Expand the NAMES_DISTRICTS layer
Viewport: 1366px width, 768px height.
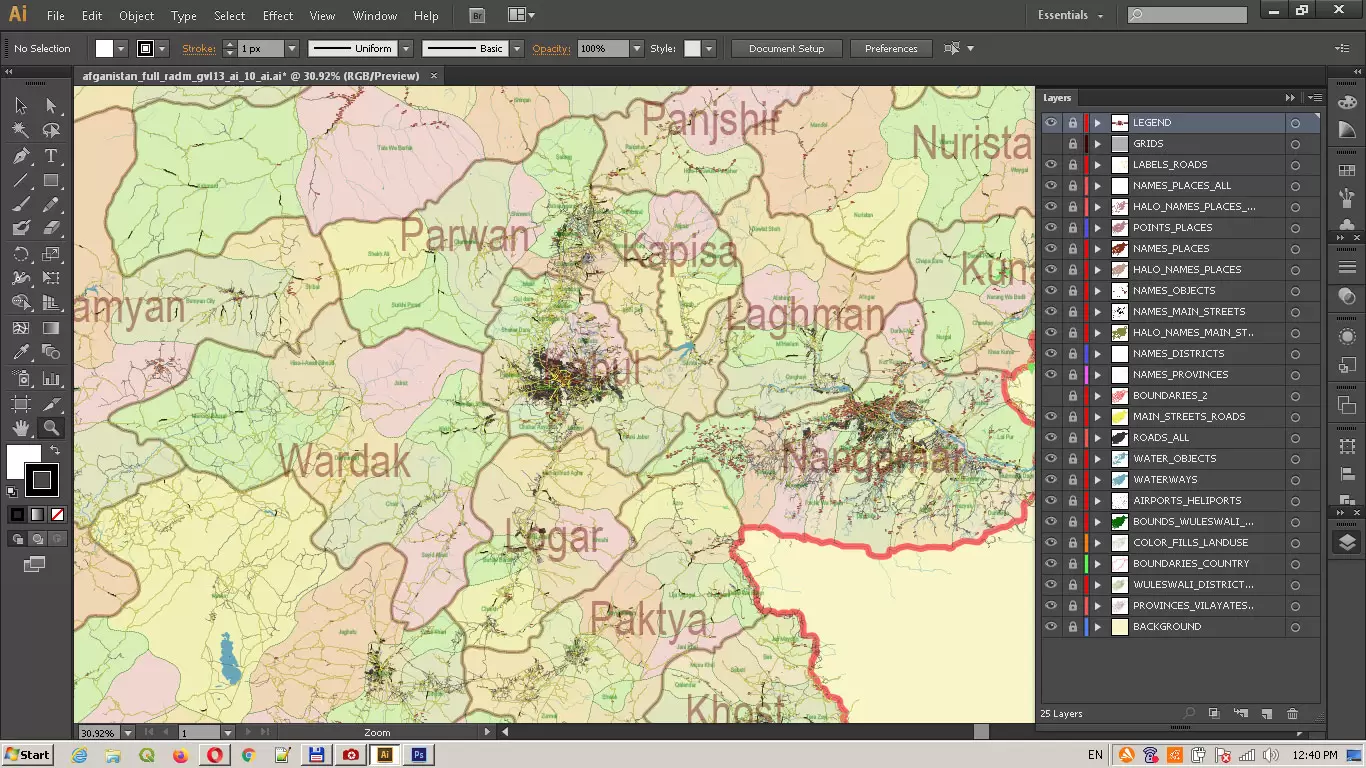[x=1097, y=354]
